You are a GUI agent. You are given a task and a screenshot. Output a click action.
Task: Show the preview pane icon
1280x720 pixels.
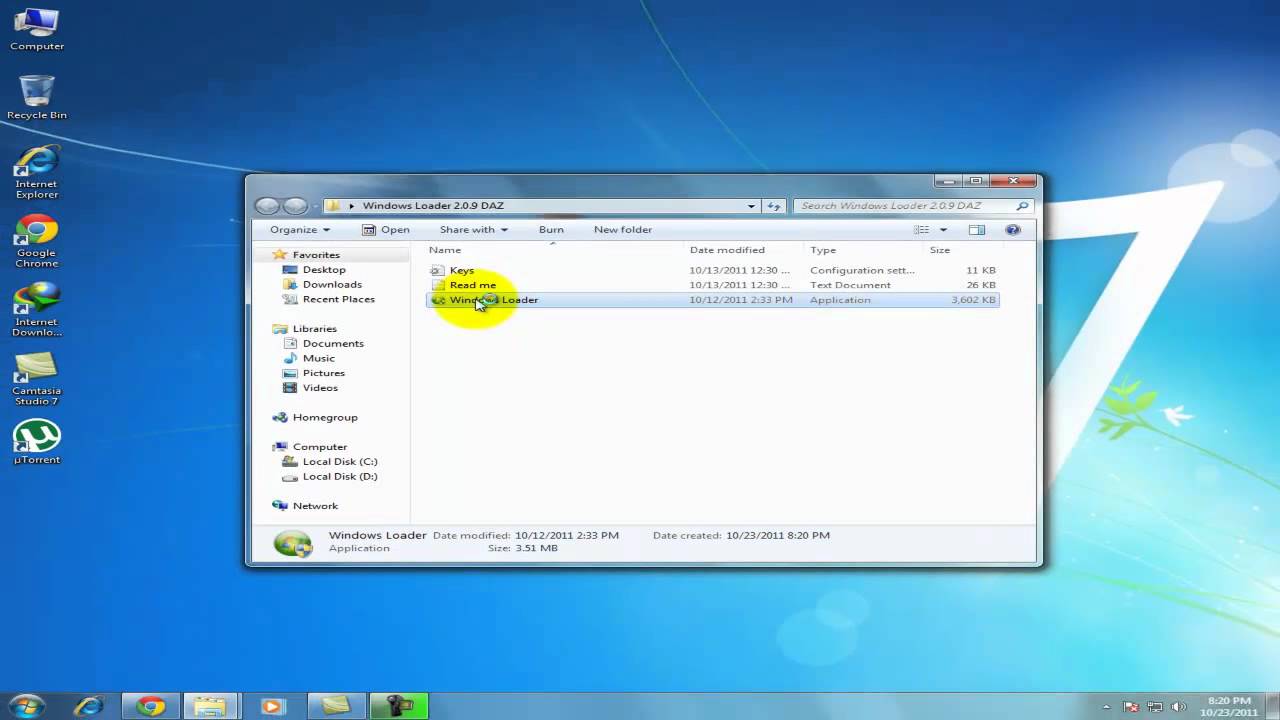[x=977, y=230]
